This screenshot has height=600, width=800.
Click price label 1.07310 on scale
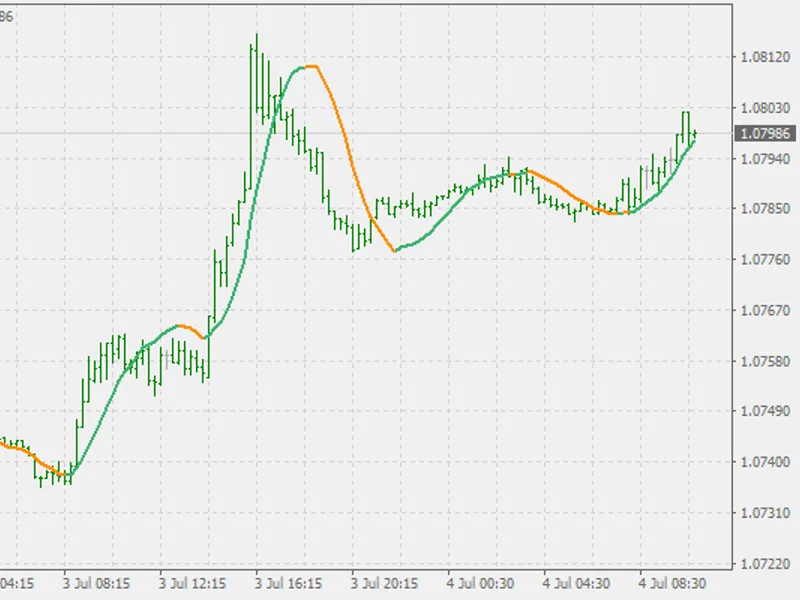tap(765, 513)
